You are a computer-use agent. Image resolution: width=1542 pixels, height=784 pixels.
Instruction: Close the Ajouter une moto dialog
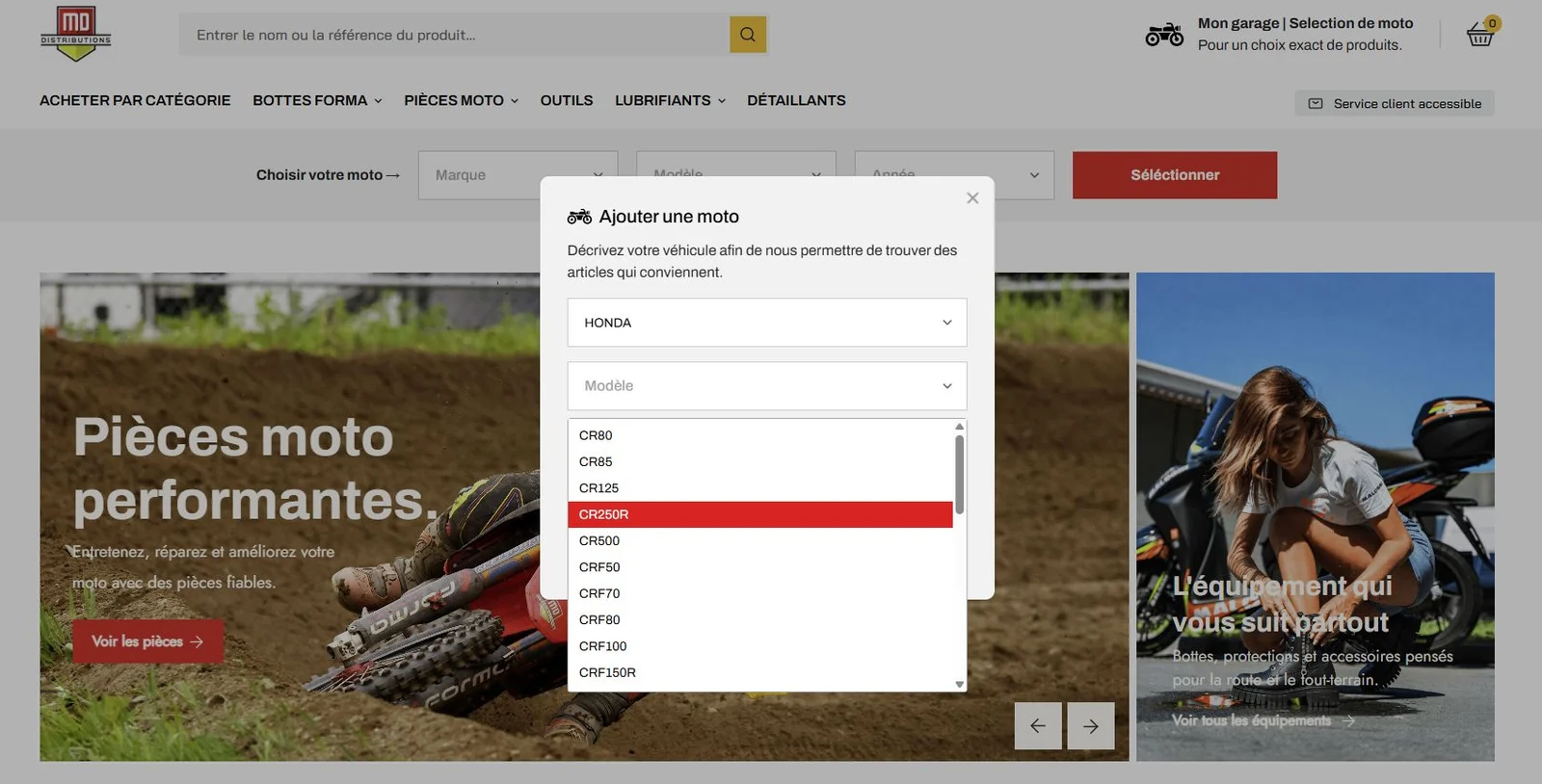[972, 197]
